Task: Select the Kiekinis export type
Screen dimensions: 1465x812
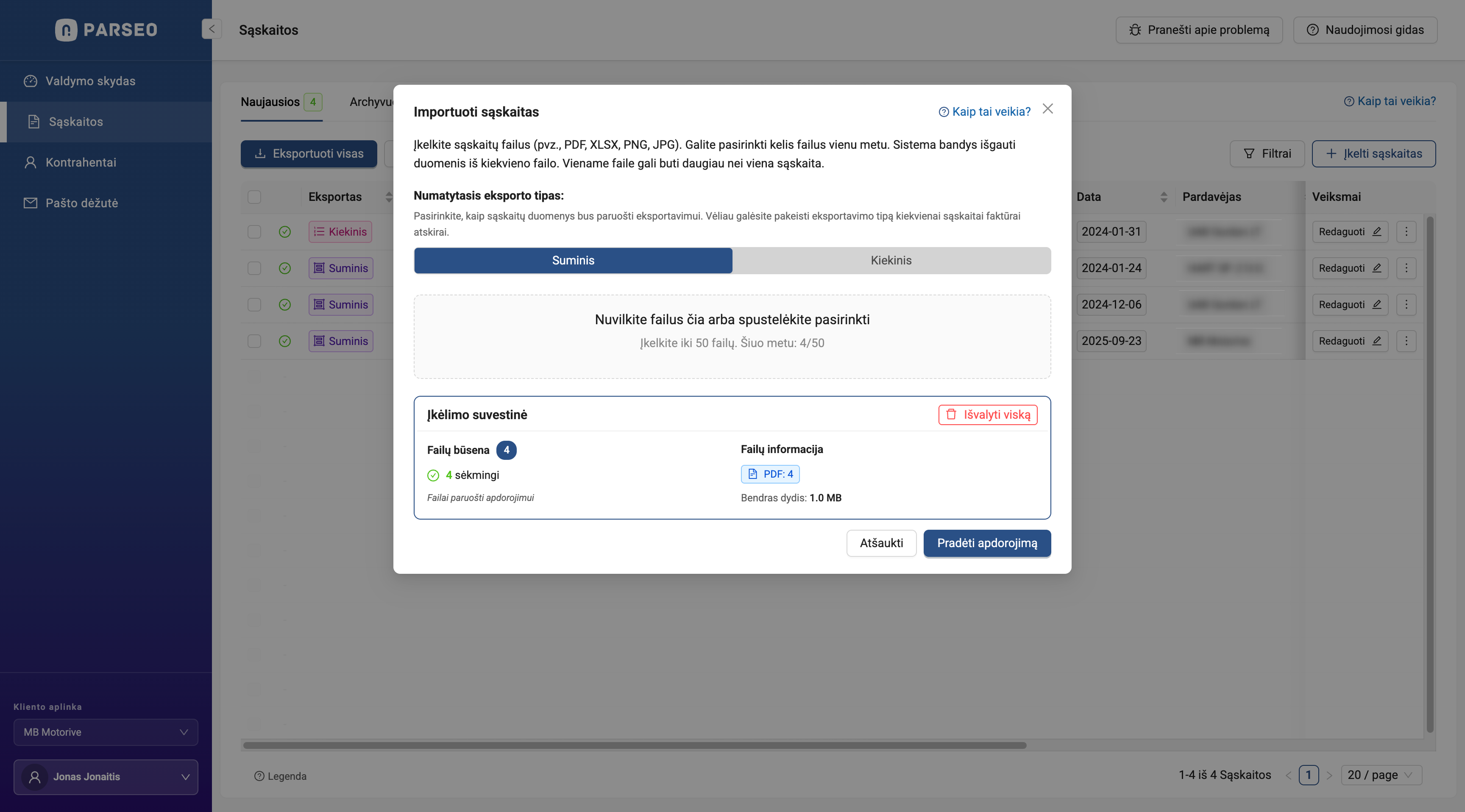Action: pos(891,261)
